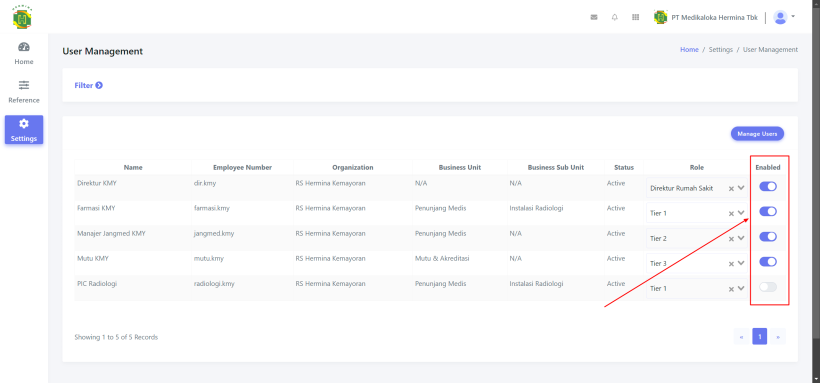Screen dimensions: 820x383
Task: Sort by the Name column header
Action: click(x=133, y=167)
